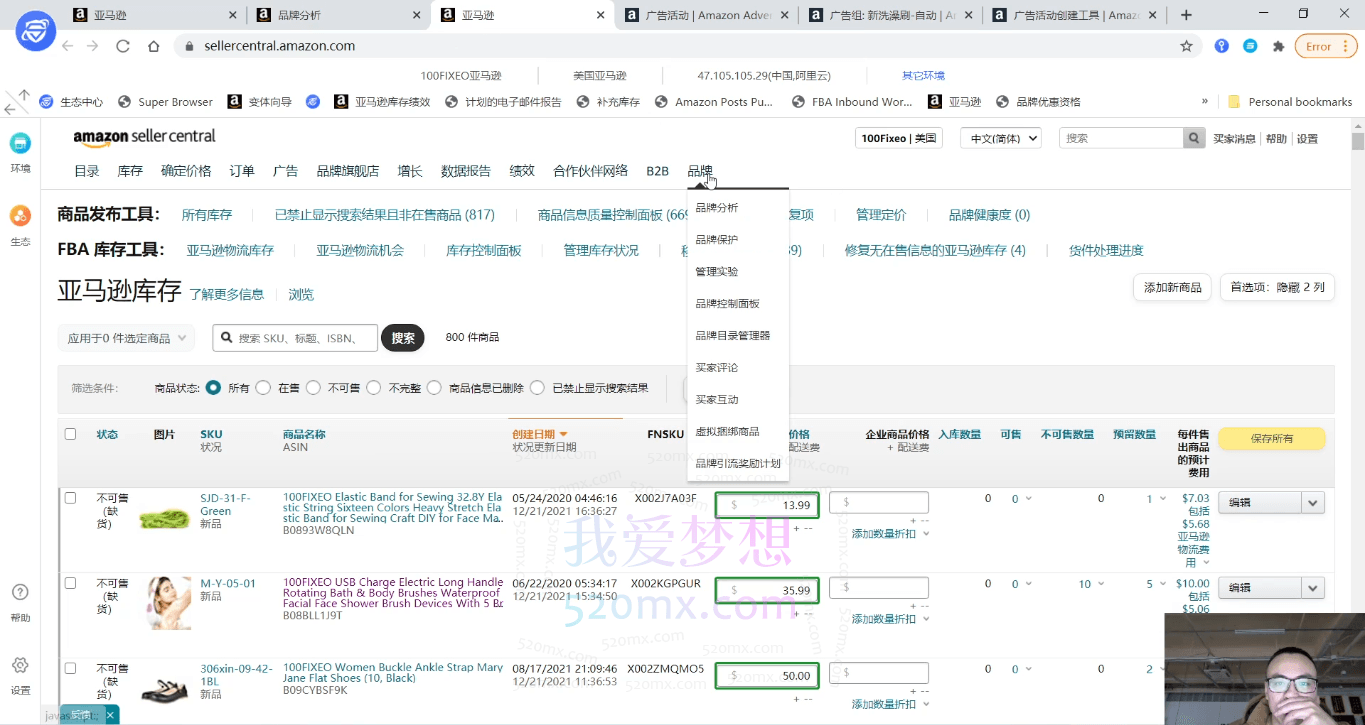Click the 保存所有 button
Image resolution: width=1365 pixels, height=725 pixels.
pyautogui.click(x=1271, y=438)
